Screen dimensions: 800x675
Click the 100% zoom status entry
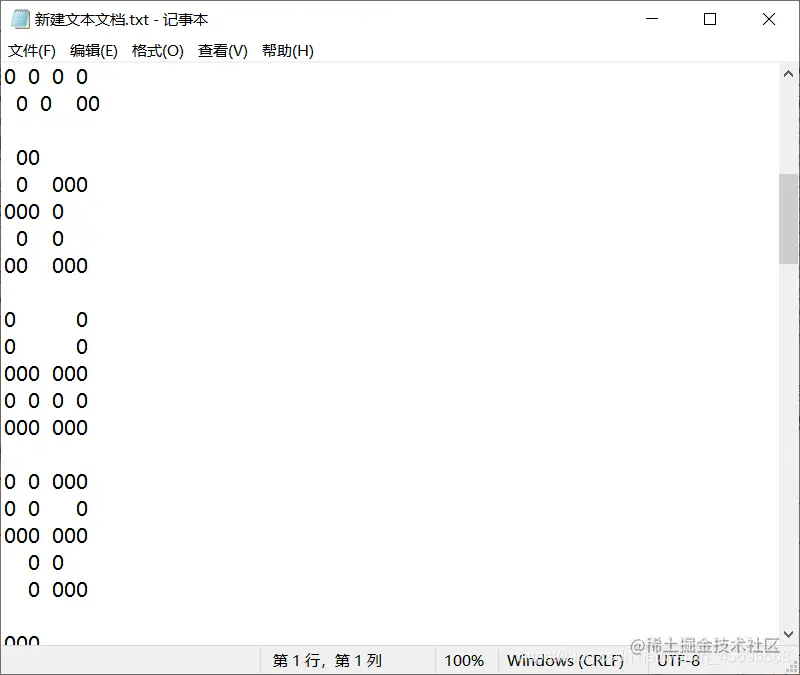pos(464,661)
